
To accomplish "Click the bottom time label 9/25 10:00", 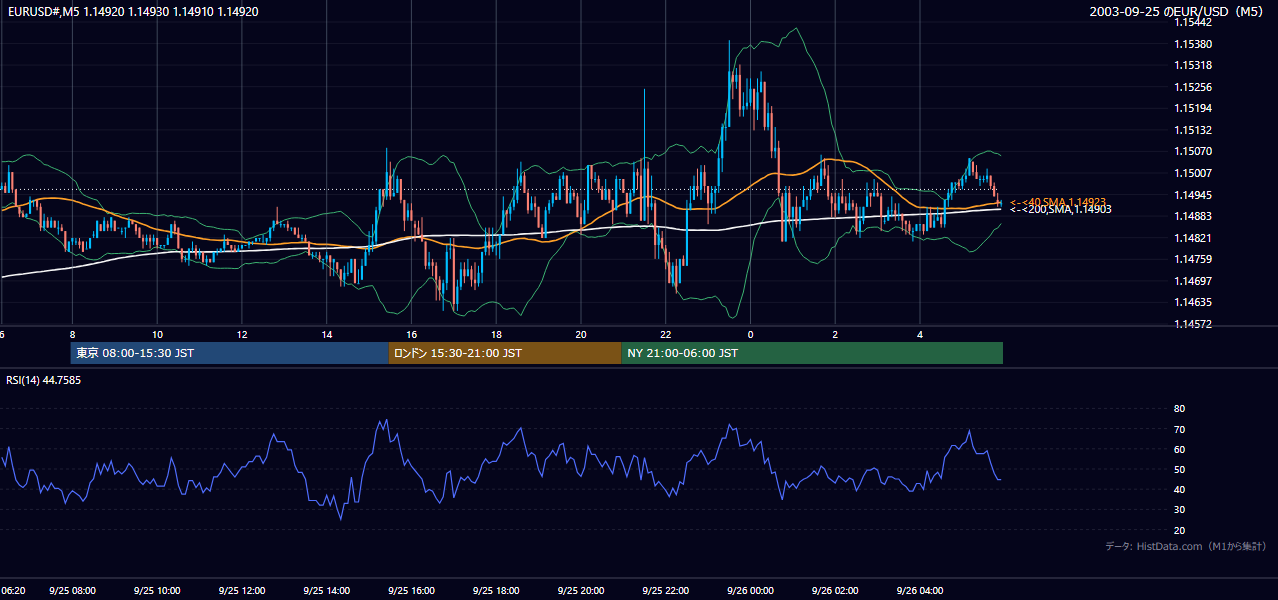I will (x=157, y=591).
